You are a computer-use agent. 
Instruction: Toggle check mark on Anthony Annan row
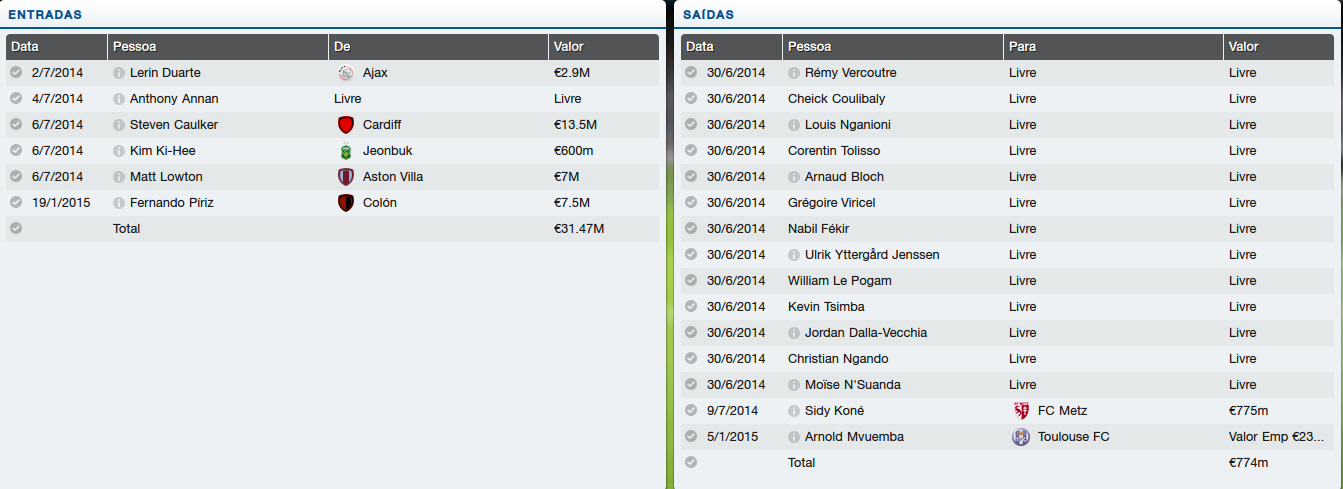coord(16,99)
